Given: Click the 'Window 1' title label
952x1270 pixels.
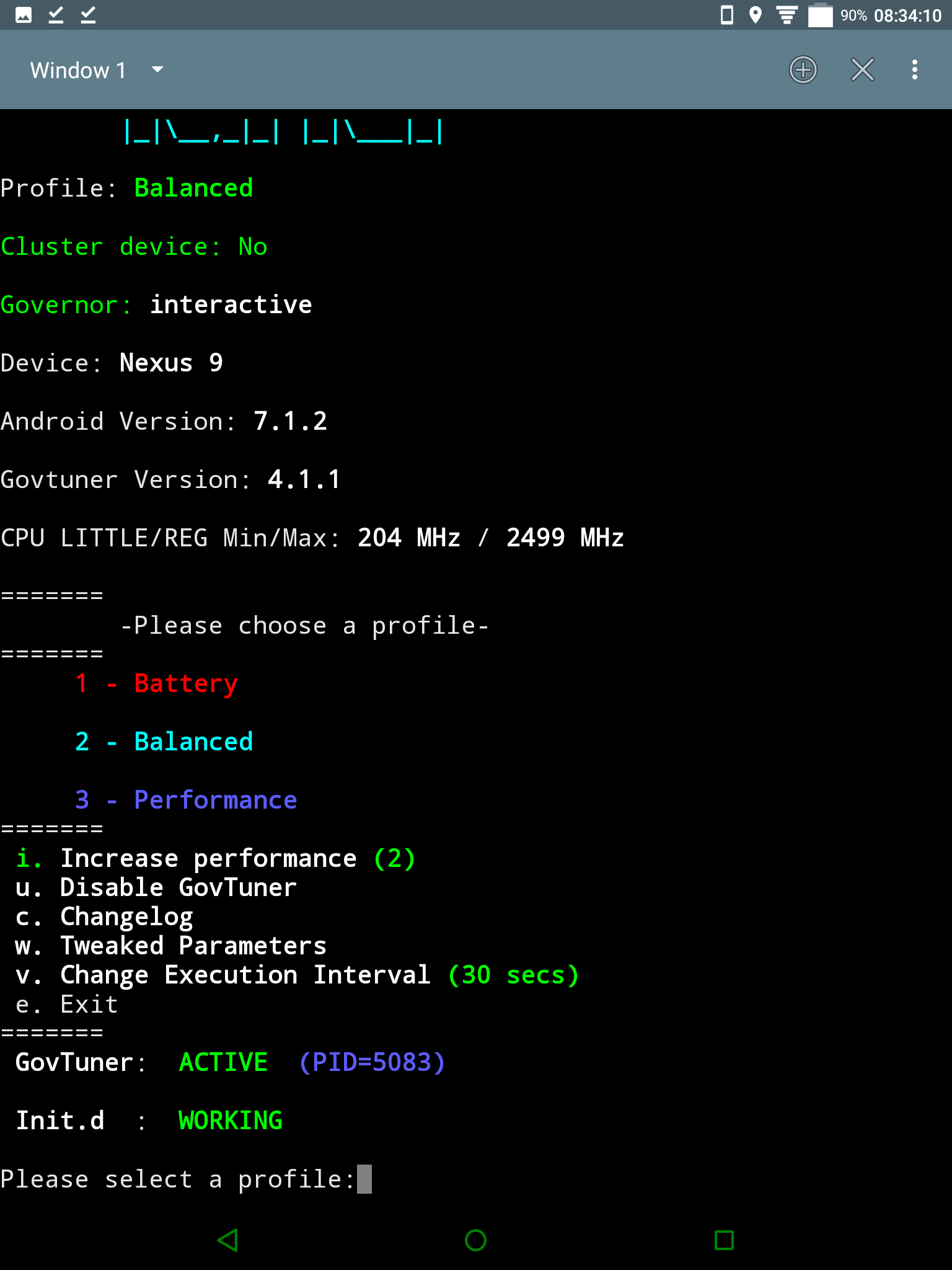Looking at the screenshot, I should point(78,70).
